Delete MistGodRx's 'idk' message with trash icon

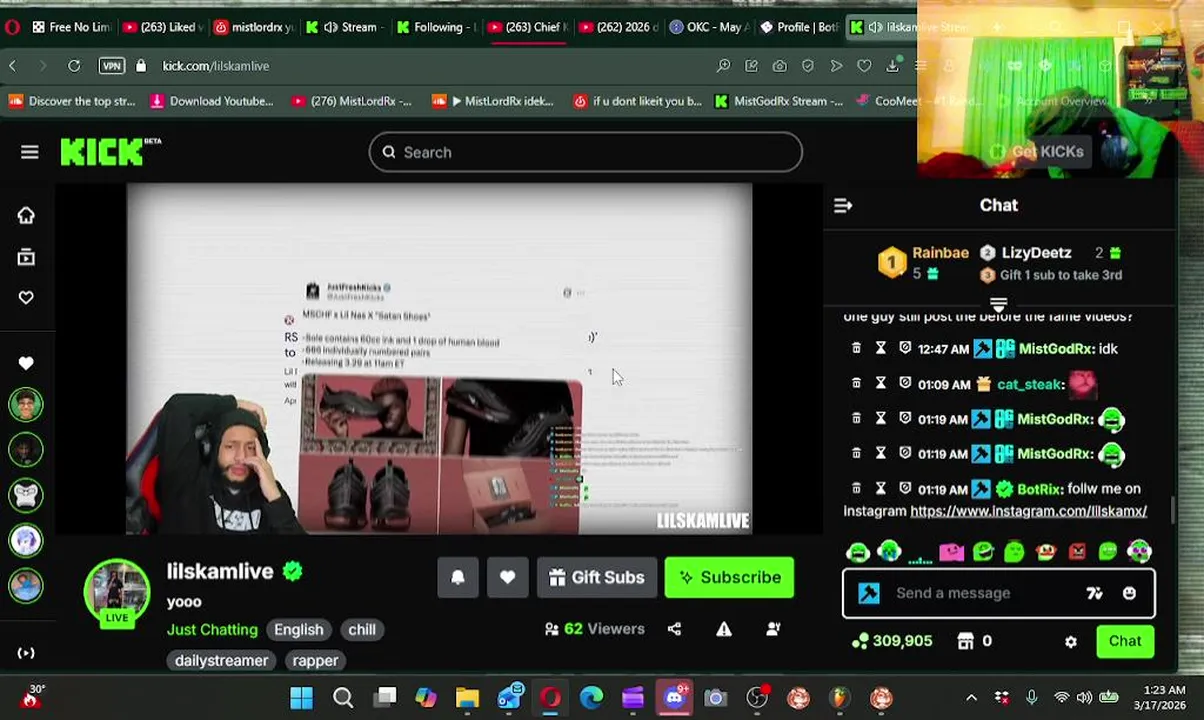coord(856,348)
